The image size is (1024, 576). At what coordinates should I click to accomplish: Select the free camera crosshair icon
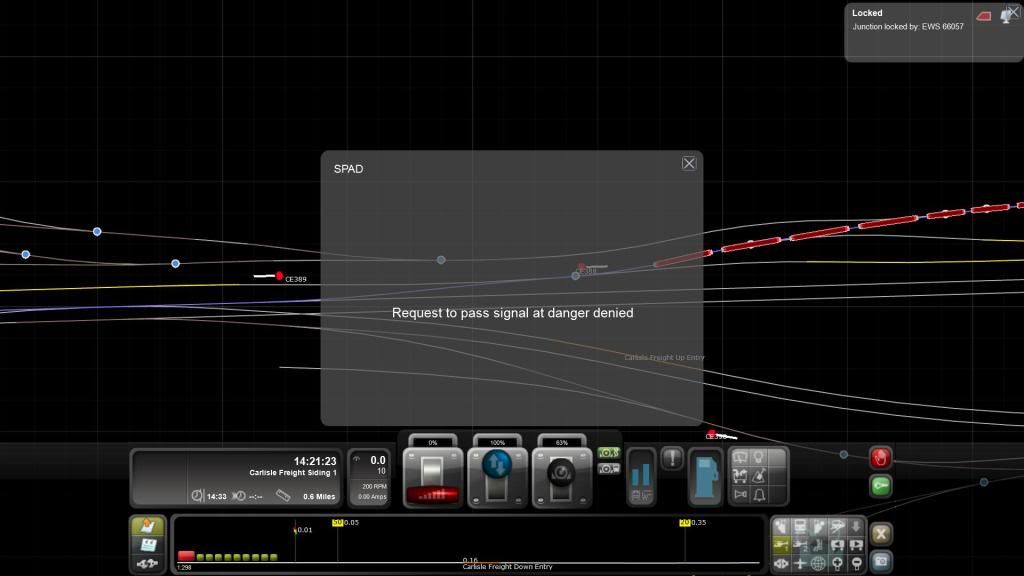pyautogui.click(x=799, y=563)
